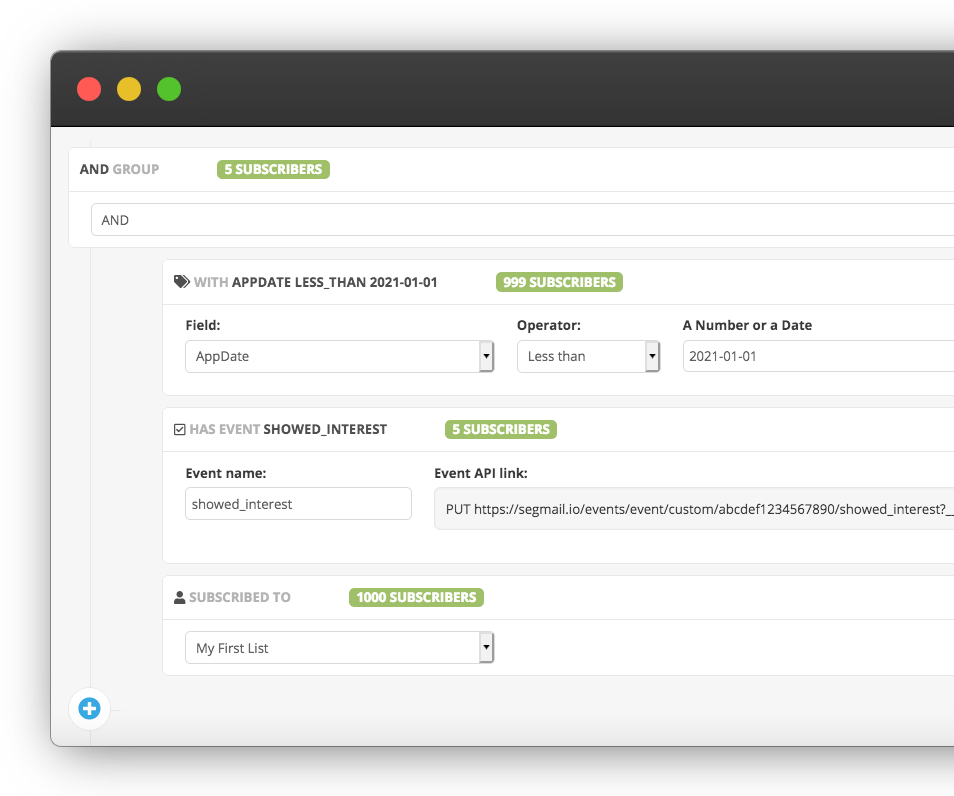Click the 999 SUBSCRIBERS badge
The width and height of the screenshot is (954, 796).
[x=558, y=281]
